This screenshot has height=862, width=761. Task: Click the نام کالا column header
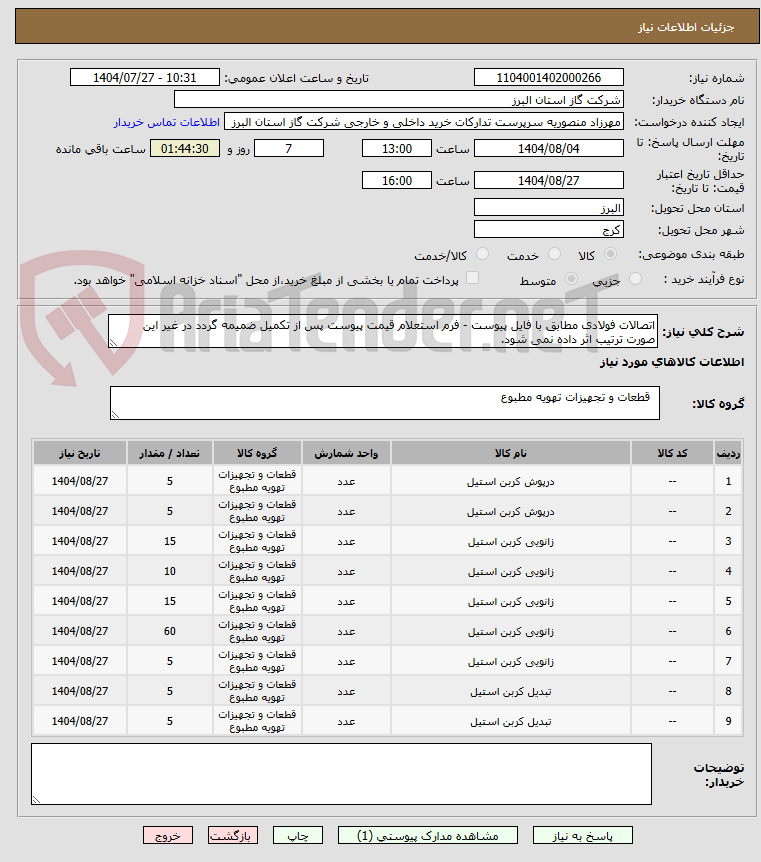point(511,453)
